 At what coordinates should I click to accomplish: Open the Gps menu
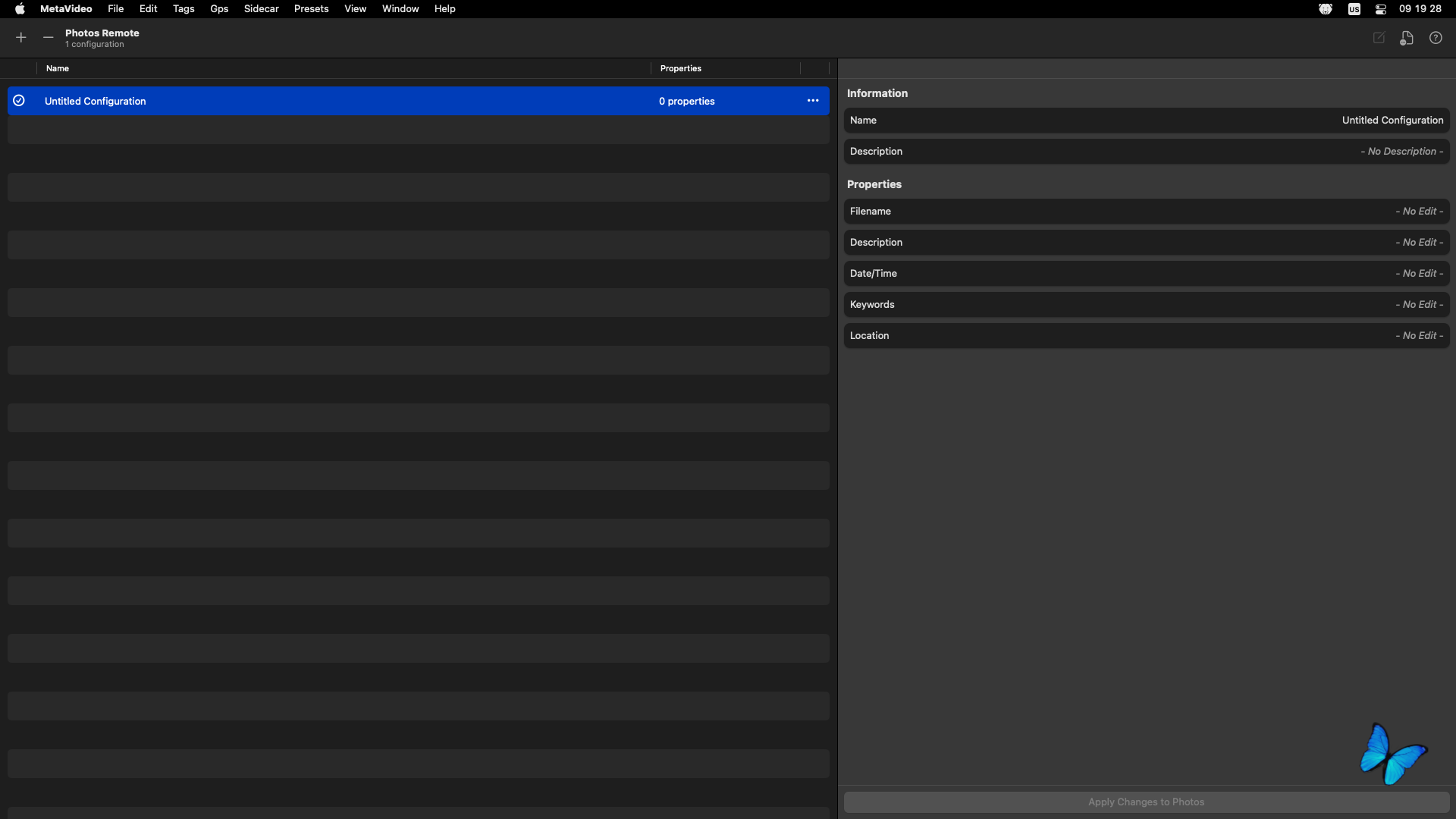(x=219, y=9)
